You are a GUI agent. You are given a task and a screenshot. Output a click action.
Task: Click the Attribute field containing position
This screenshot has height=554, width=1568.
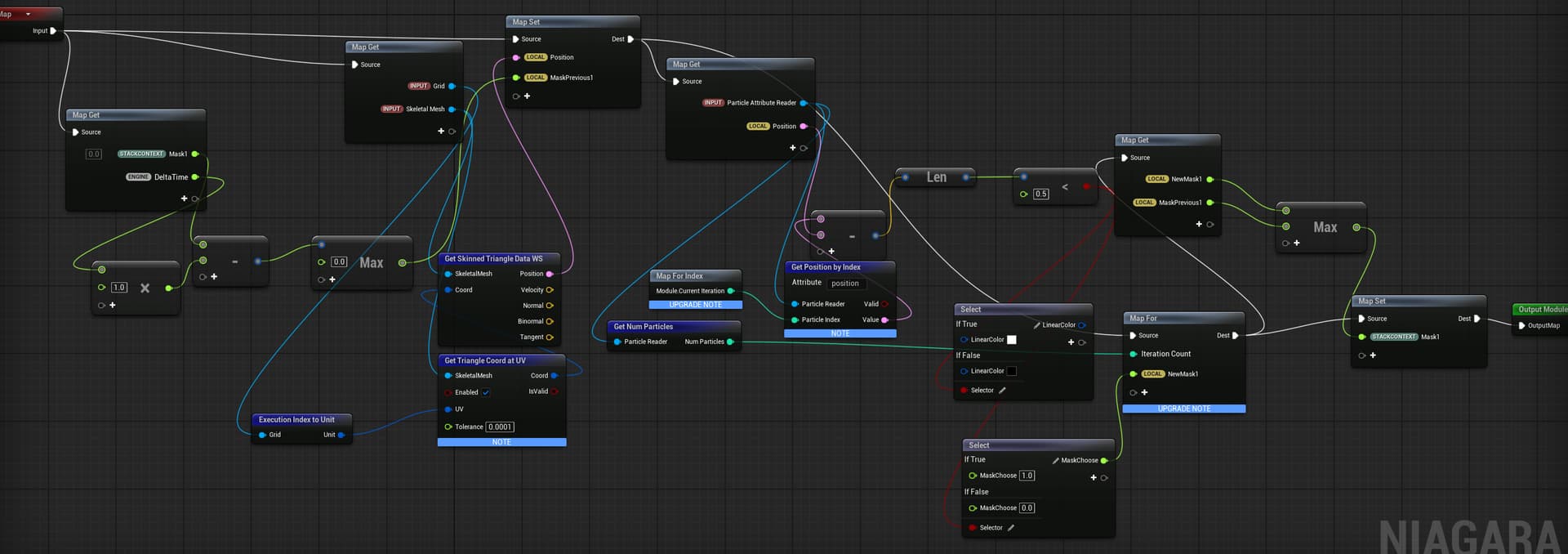point(845,284)
